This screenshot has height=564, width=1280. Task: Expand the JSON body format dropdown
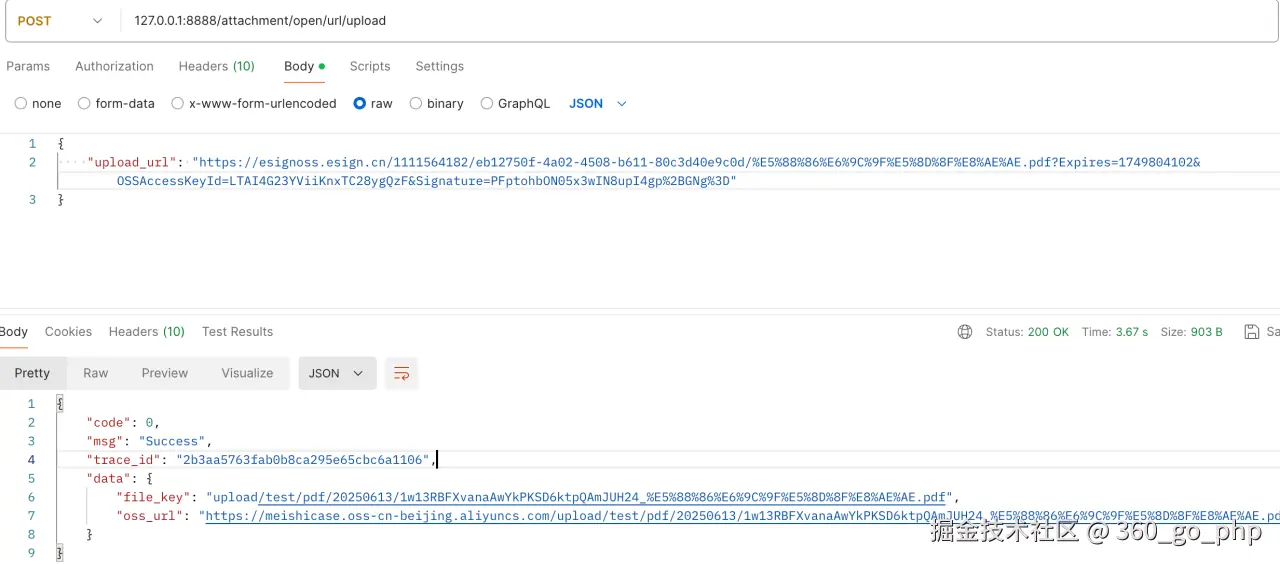click(598, 103)
